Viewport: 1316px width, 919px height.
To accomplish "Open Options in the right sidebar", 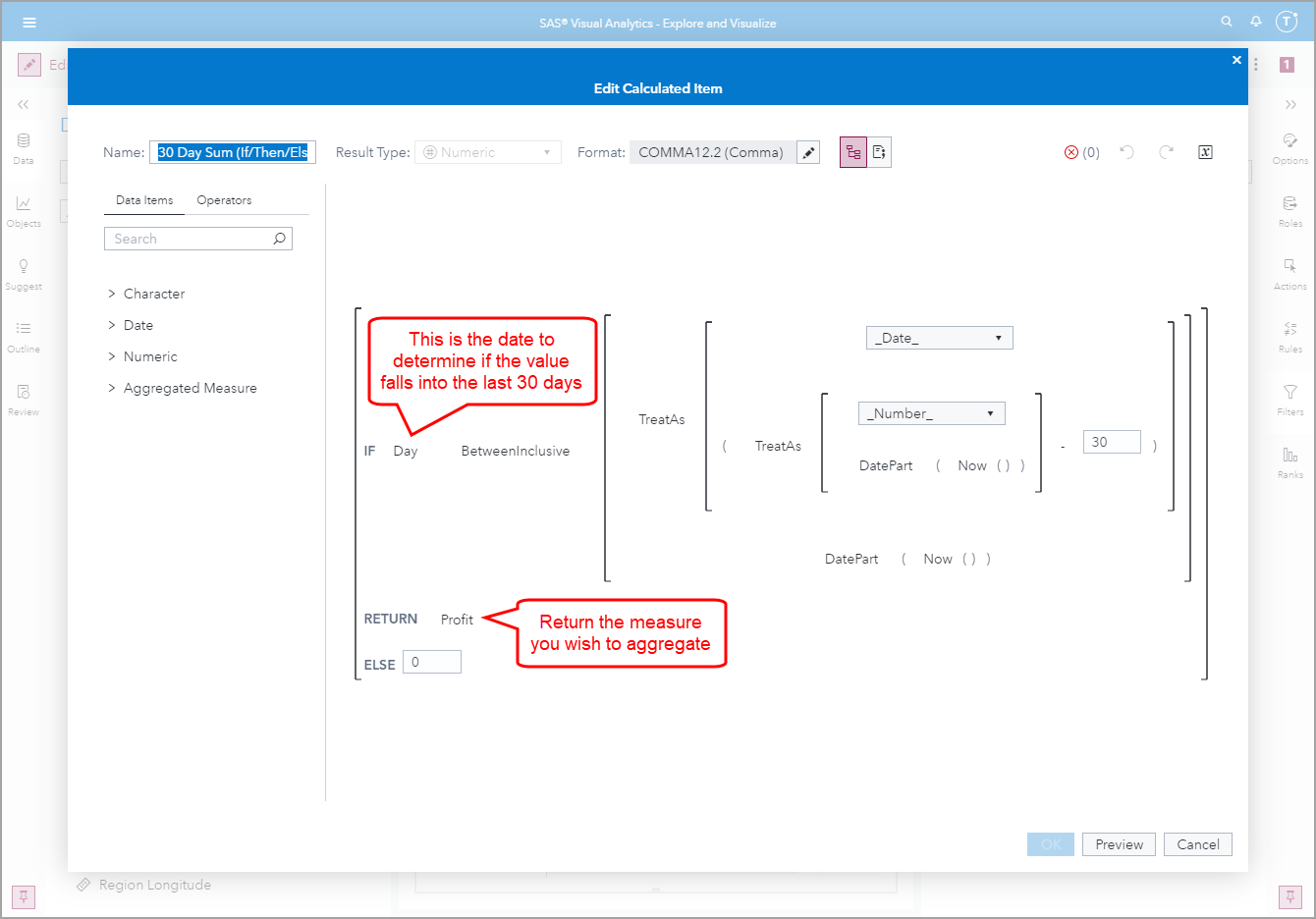I will click(1289, 148).
